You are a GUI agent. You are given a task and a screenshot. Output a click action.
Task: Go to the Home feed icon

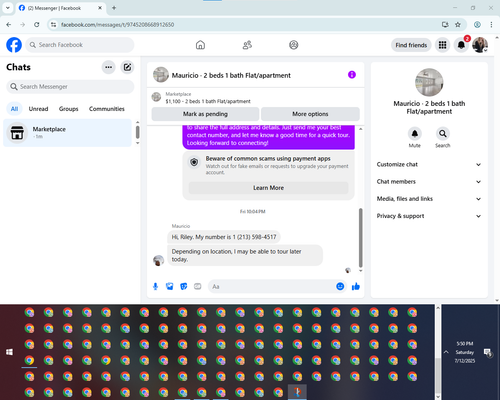coord(200,45)
